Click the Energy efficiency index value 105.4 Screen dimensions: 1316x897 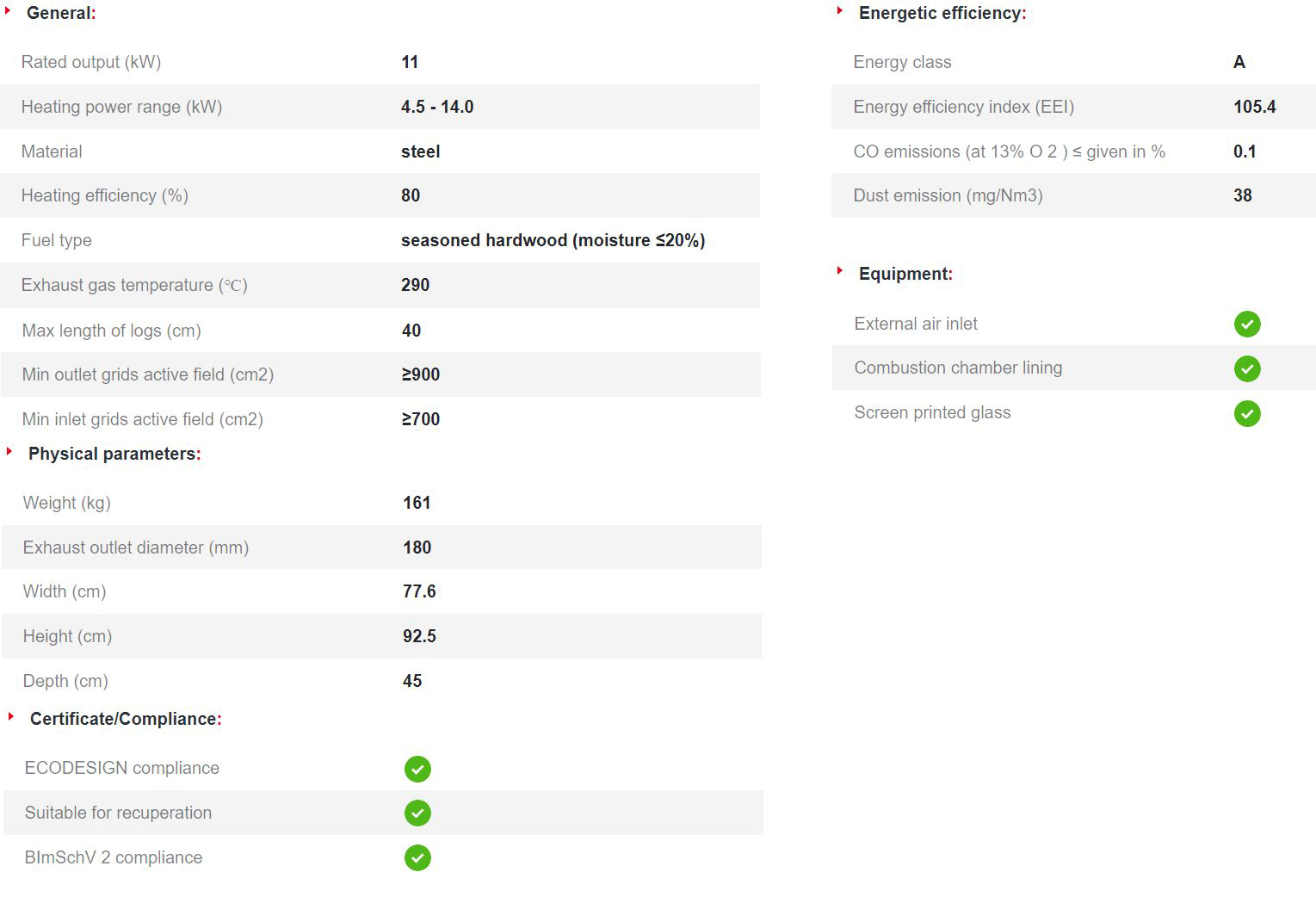pos(1254,107)
